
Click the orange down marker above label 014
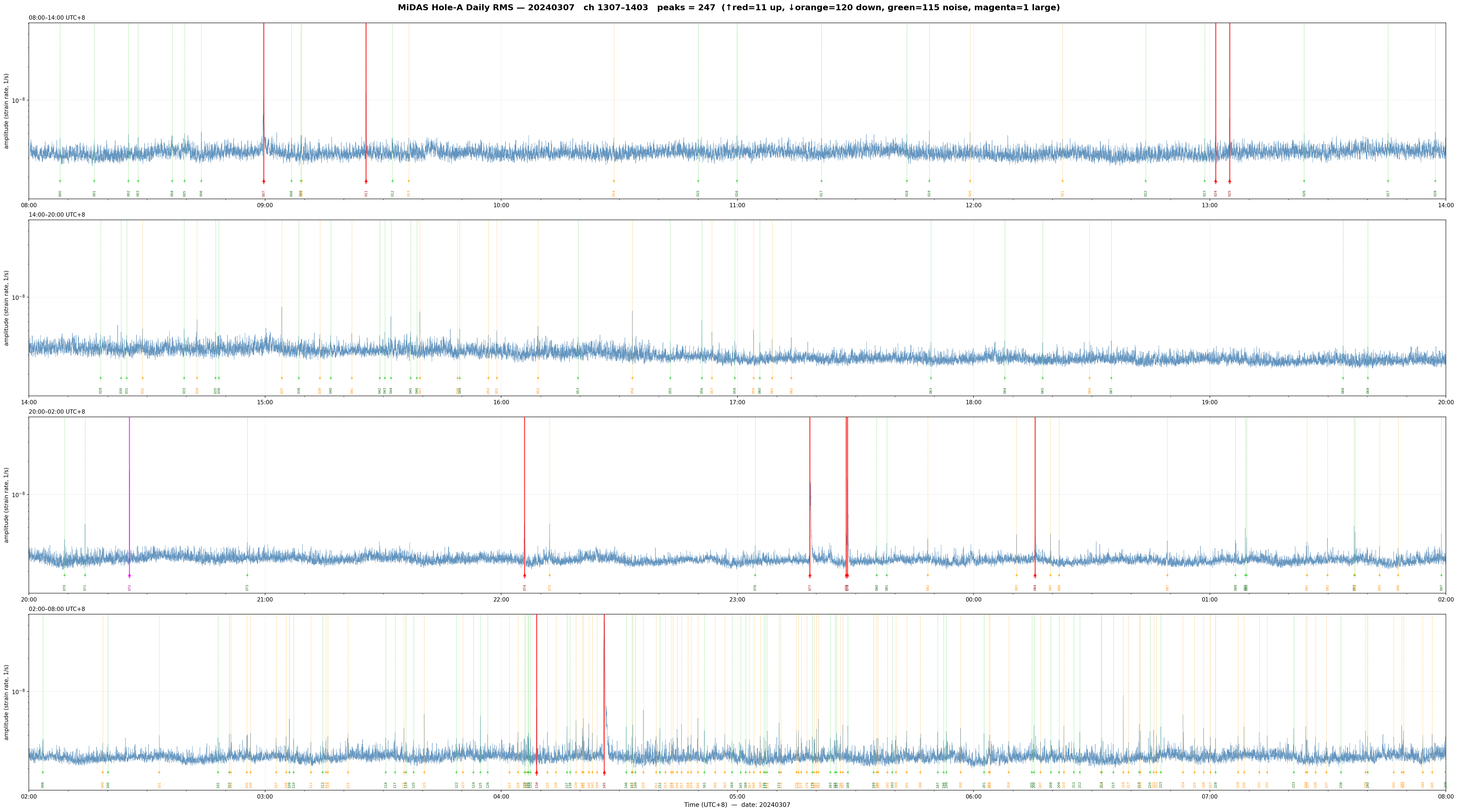point(614,181)
